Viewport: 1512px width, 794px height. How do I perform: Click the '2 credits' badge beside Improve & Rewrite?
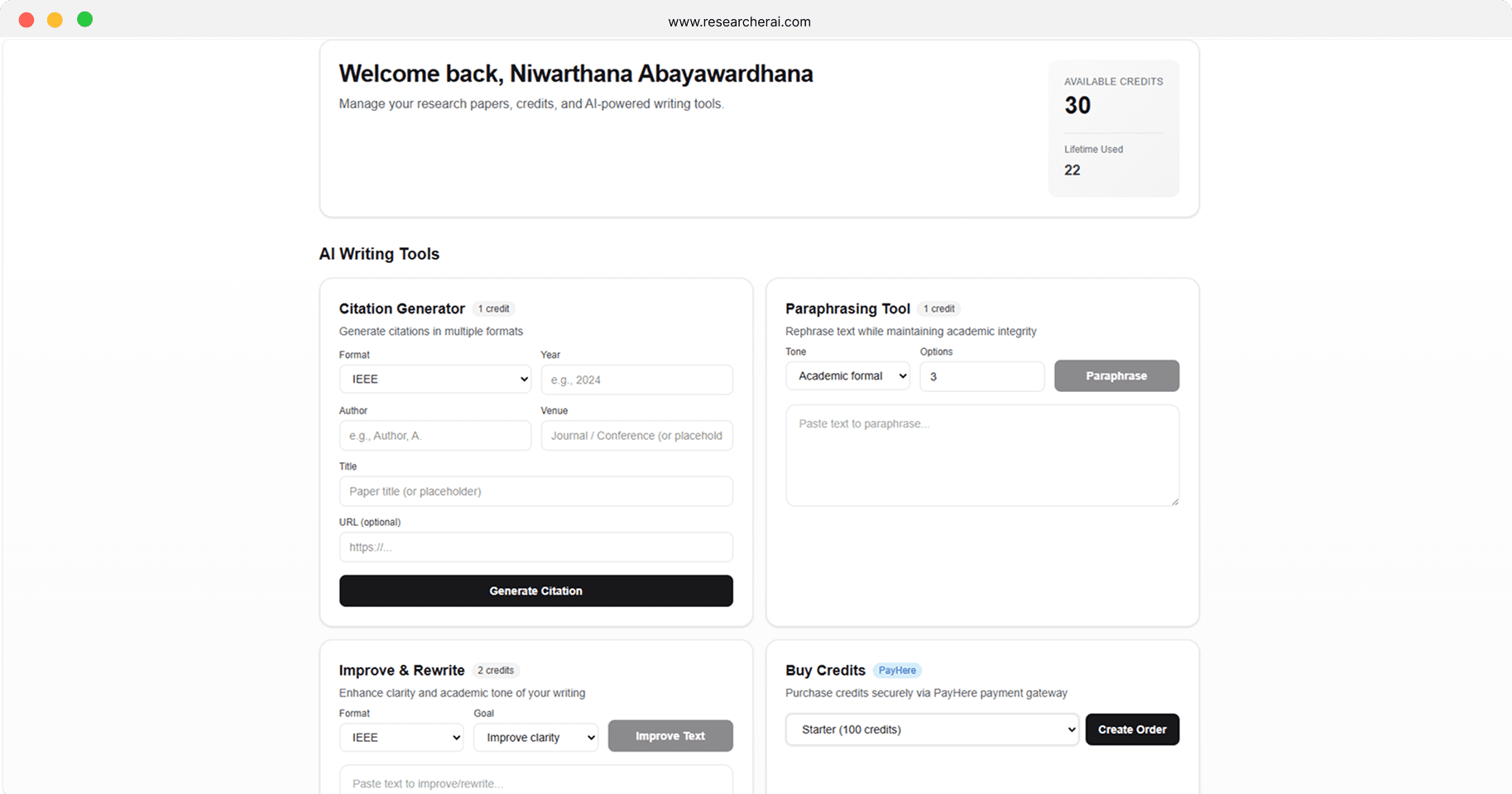496,671
